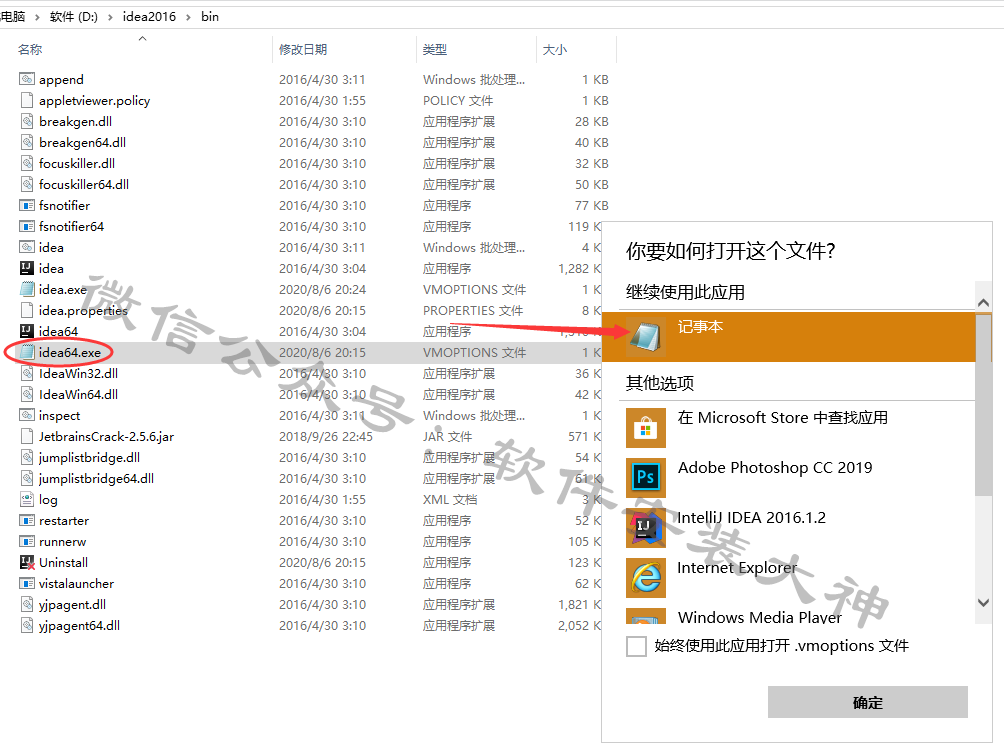Image resolution: width=1004 pixels, height=752 pixels.
Task: Click 在 Microsoft Store 中查找应用 text
Action: 782,418
